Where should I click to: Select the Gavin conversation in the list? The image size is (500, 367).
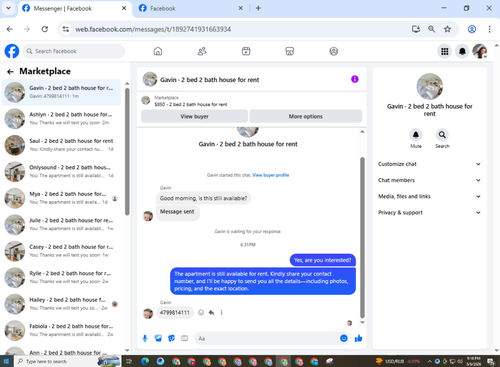62,92
